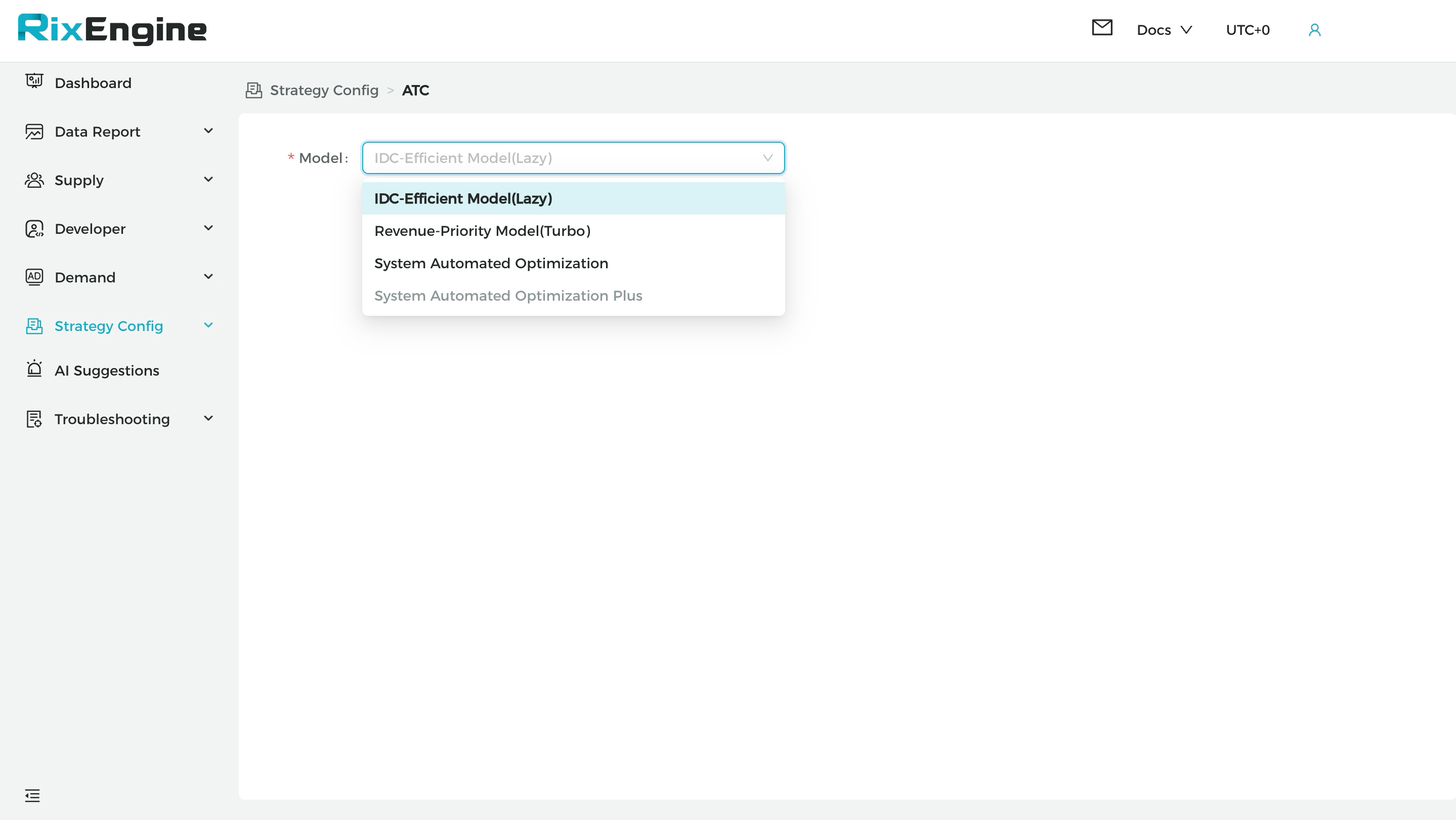Open the Dashboard menu item
The height and width of the screenshot is (820, 1456).
click(93, 83)
